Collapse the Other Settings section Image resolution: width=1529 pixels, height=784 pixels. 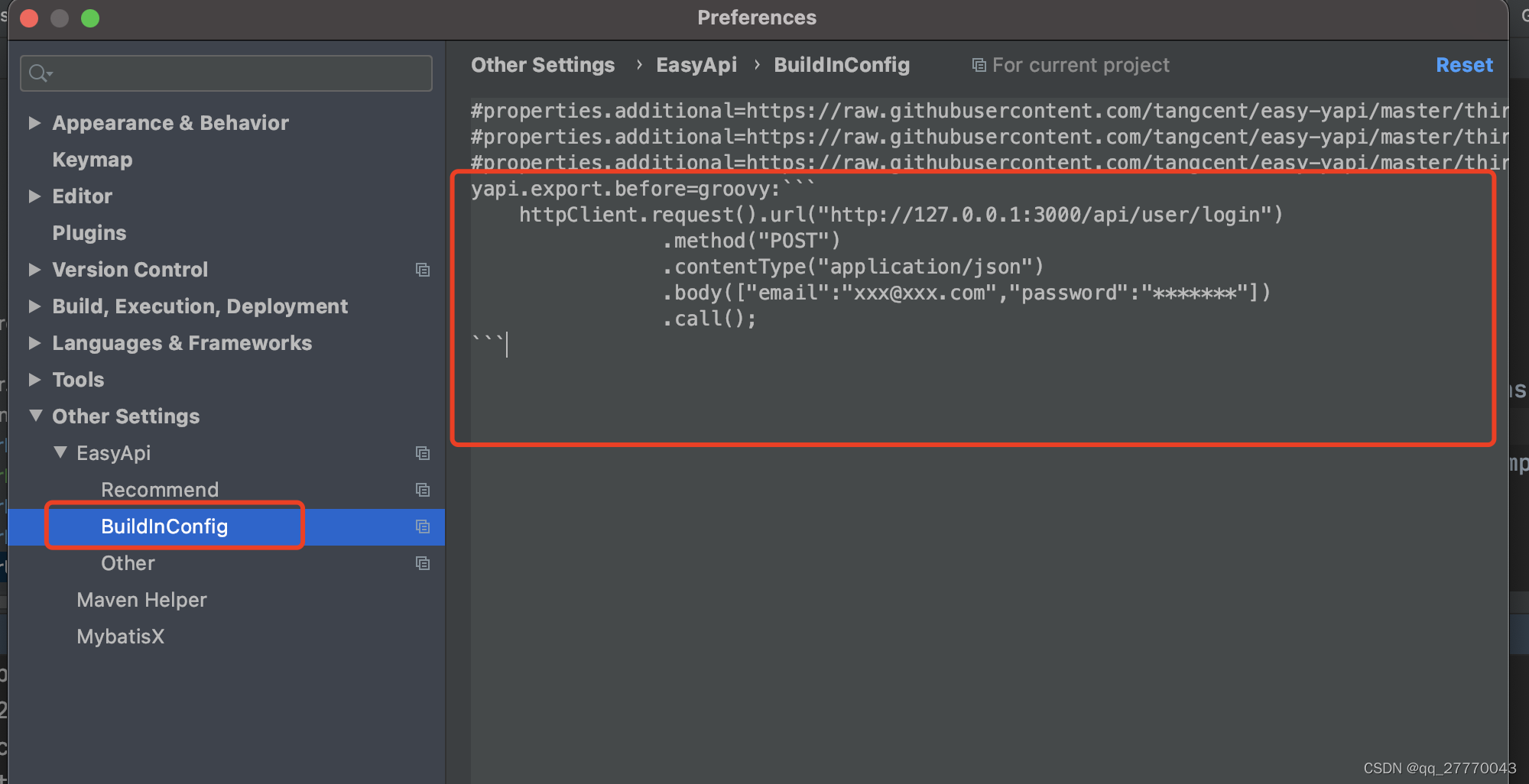pos(35,416)
